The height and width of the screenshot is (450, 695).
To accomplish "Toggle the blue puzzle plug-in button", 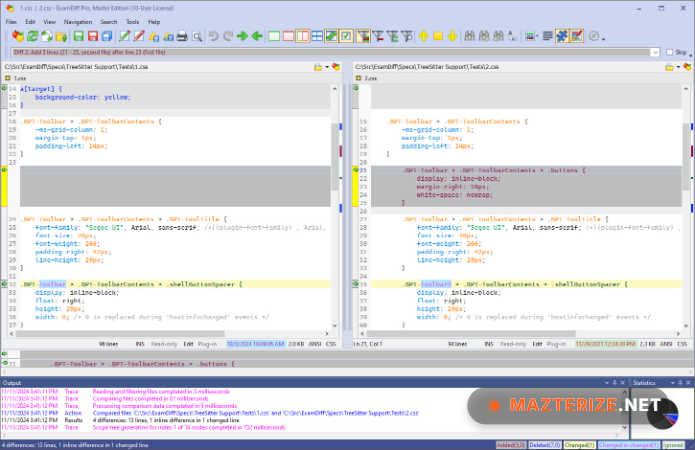I will pos(562,36).
